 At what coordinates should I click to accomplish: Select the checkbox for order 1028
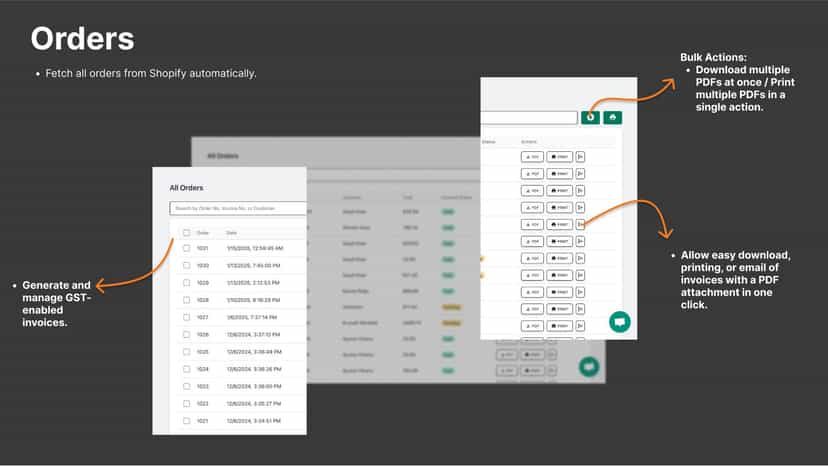pos(186,300)
